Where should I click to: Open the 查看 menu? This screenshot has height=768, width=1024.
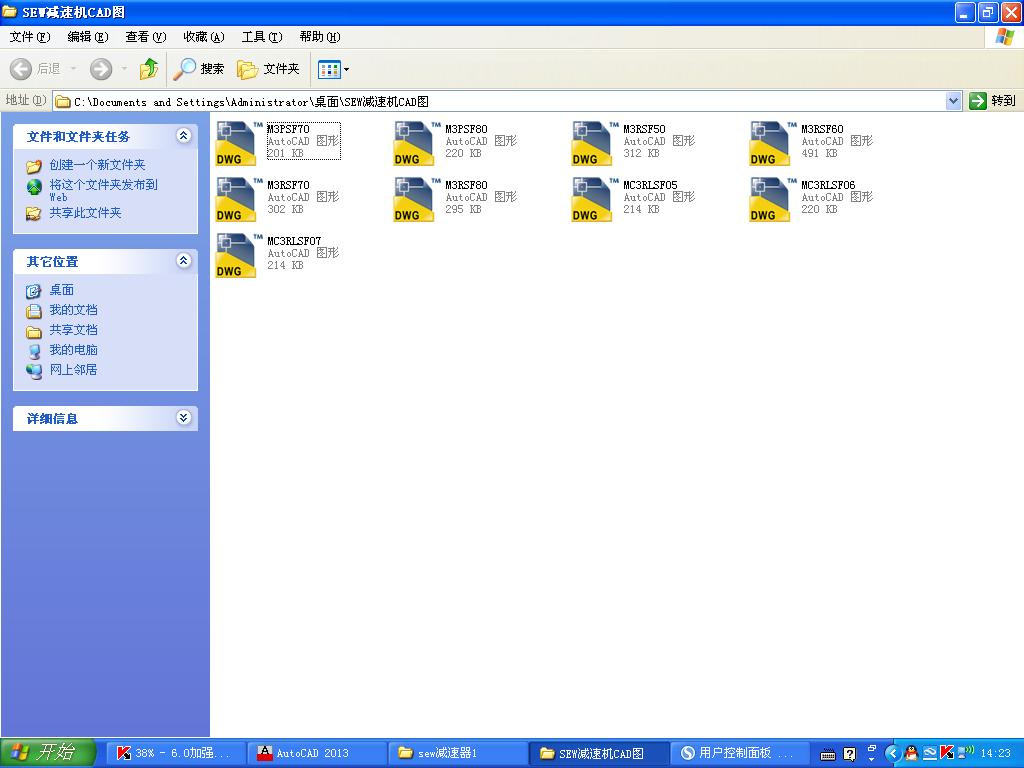click(144, 37)
